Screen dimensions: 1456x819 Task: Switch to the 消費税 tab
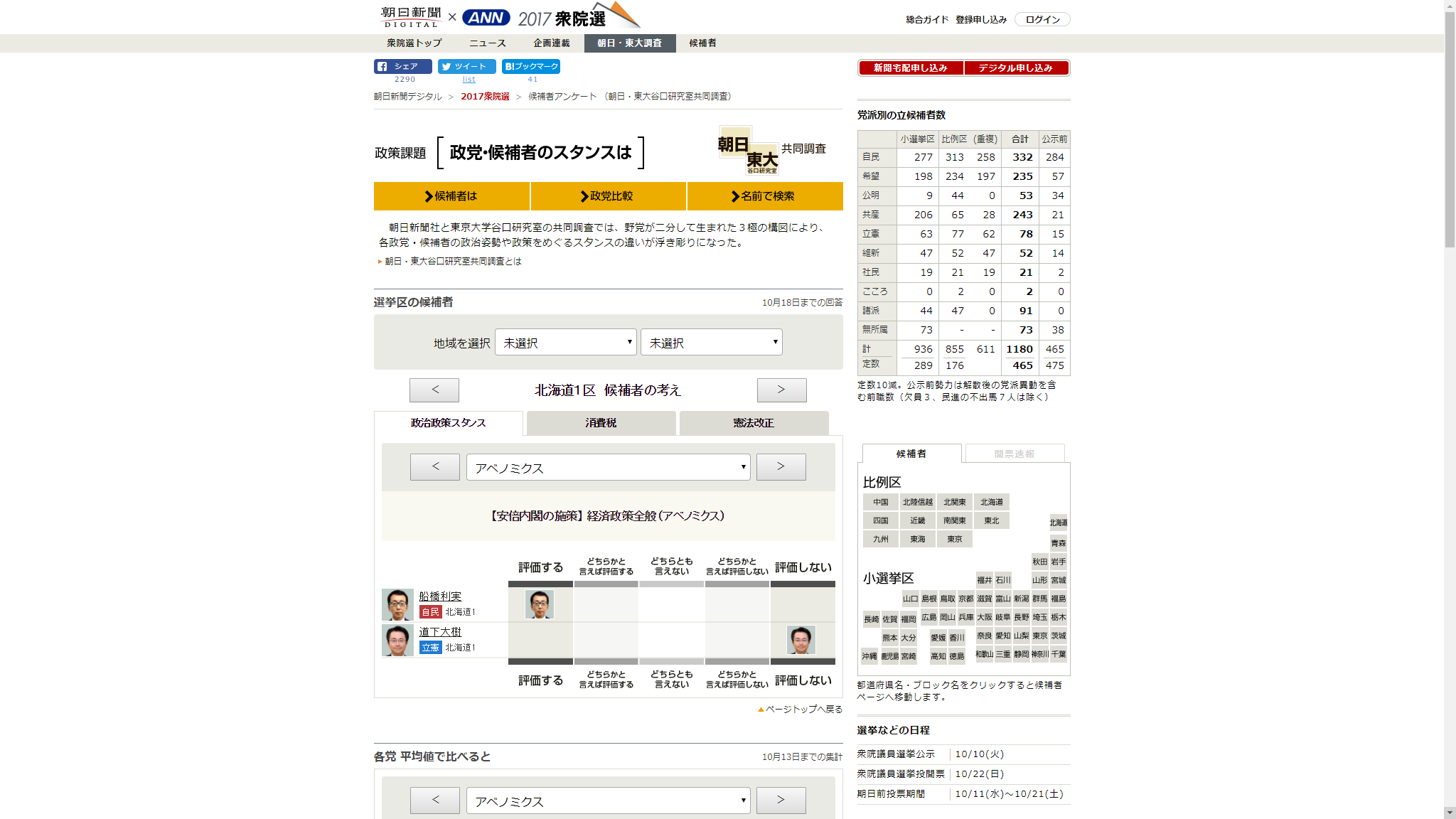click(x=601, y=423)
